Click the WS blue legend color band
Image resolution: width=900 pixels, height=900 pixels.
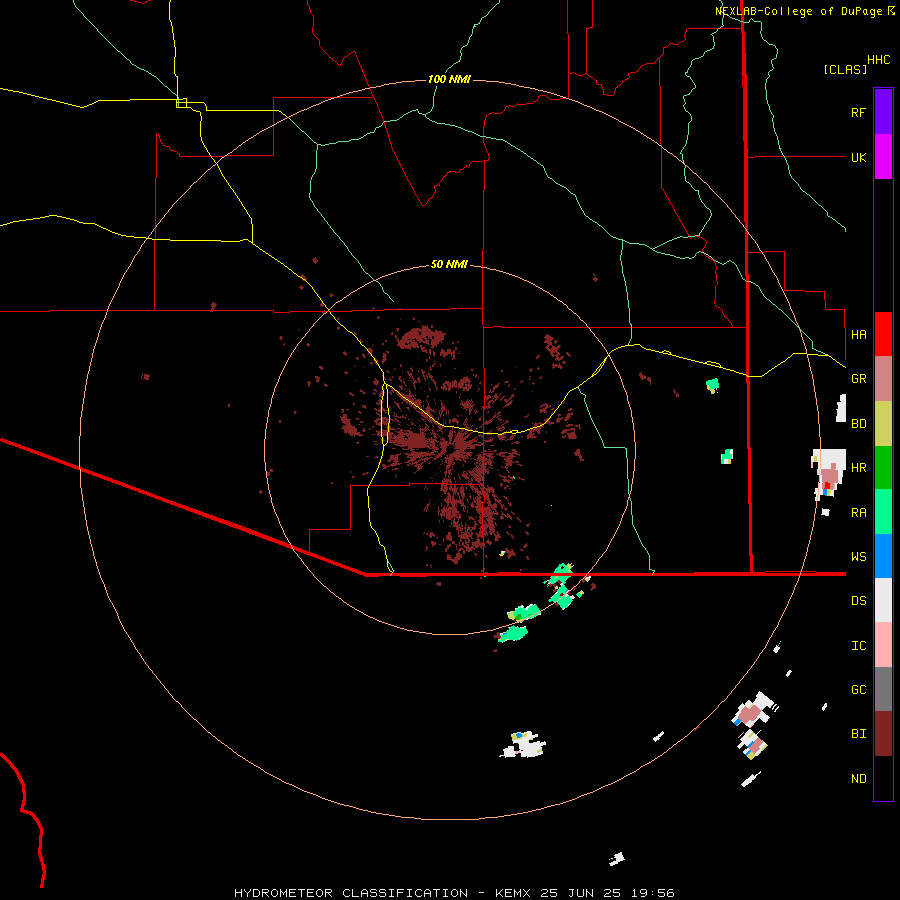(883, 556)
